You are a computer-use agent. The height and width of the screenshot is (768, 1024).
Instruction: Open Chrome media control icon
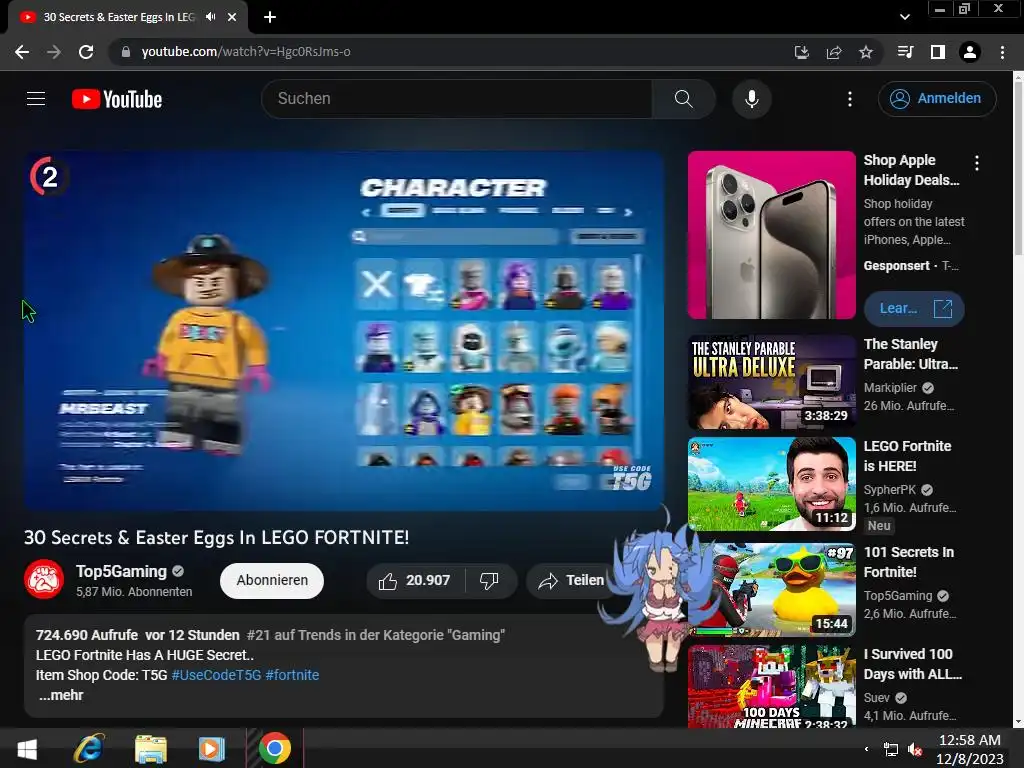(x=905, y=52)
